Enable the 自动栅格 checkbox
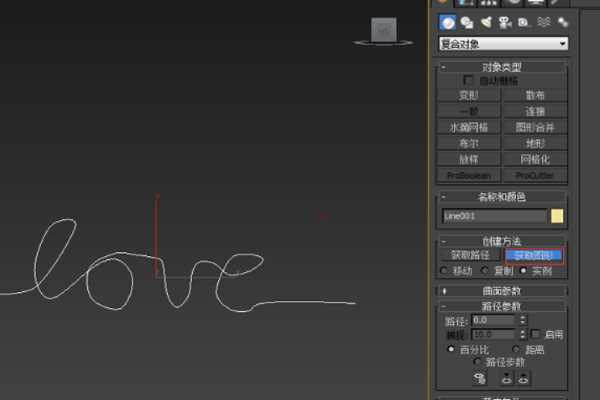 tap(468, 80)
